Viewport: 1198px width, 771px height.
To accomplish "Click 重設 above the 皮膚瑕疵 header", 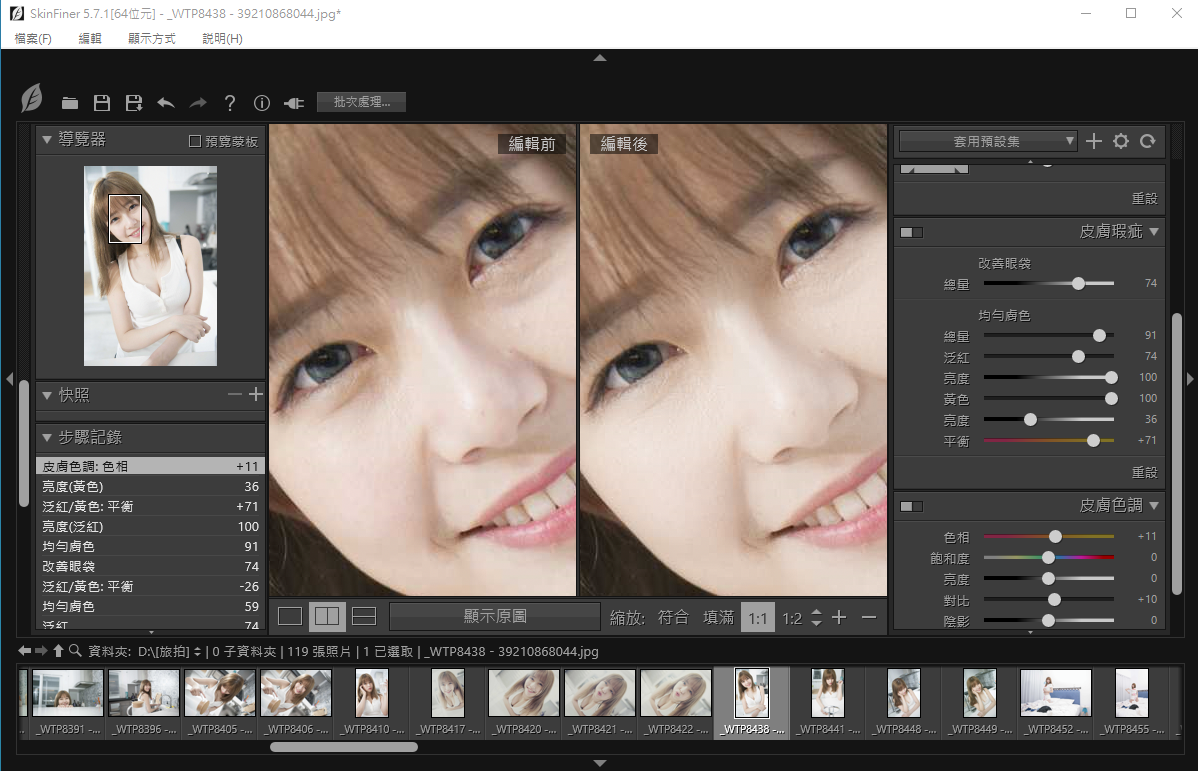I will [x=1145, y=199].
